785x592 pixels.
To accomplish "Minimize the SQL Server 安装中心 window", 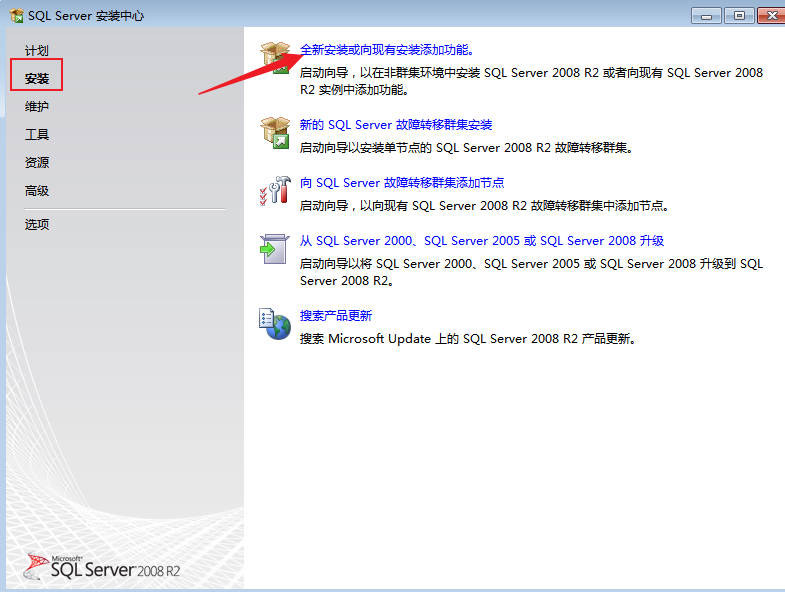I will point(706,14).
